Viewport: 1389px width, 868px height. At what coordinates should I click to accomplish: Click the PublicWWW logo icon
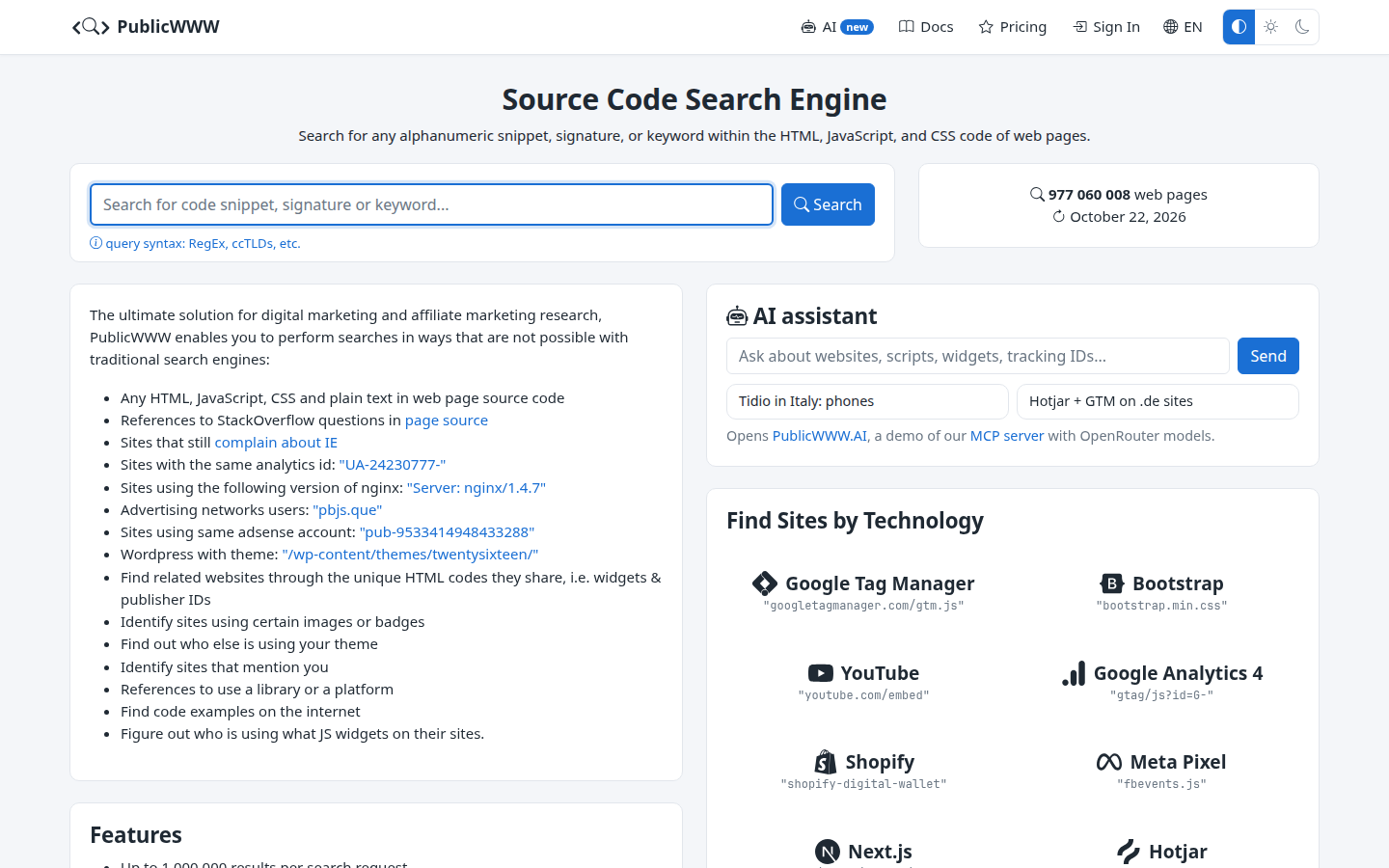coord(91,27)
